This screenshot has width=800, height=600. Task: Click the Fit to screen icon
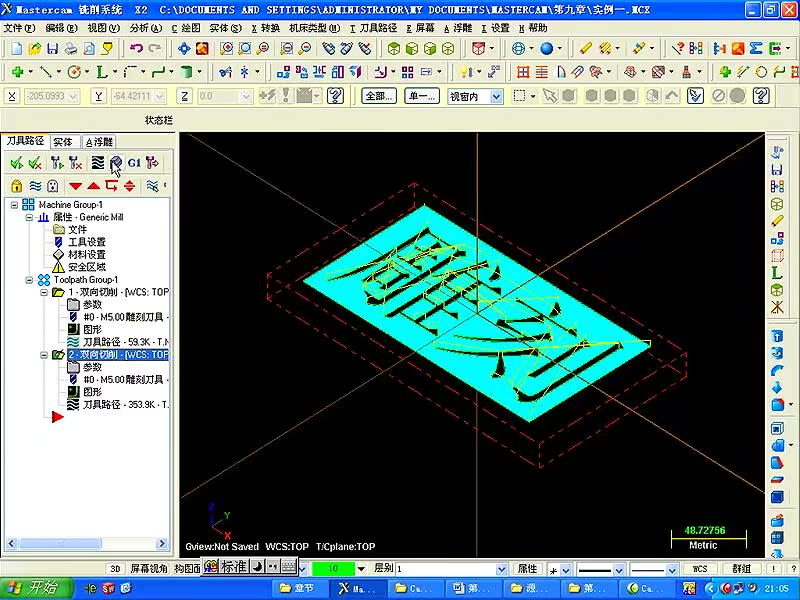184,48
